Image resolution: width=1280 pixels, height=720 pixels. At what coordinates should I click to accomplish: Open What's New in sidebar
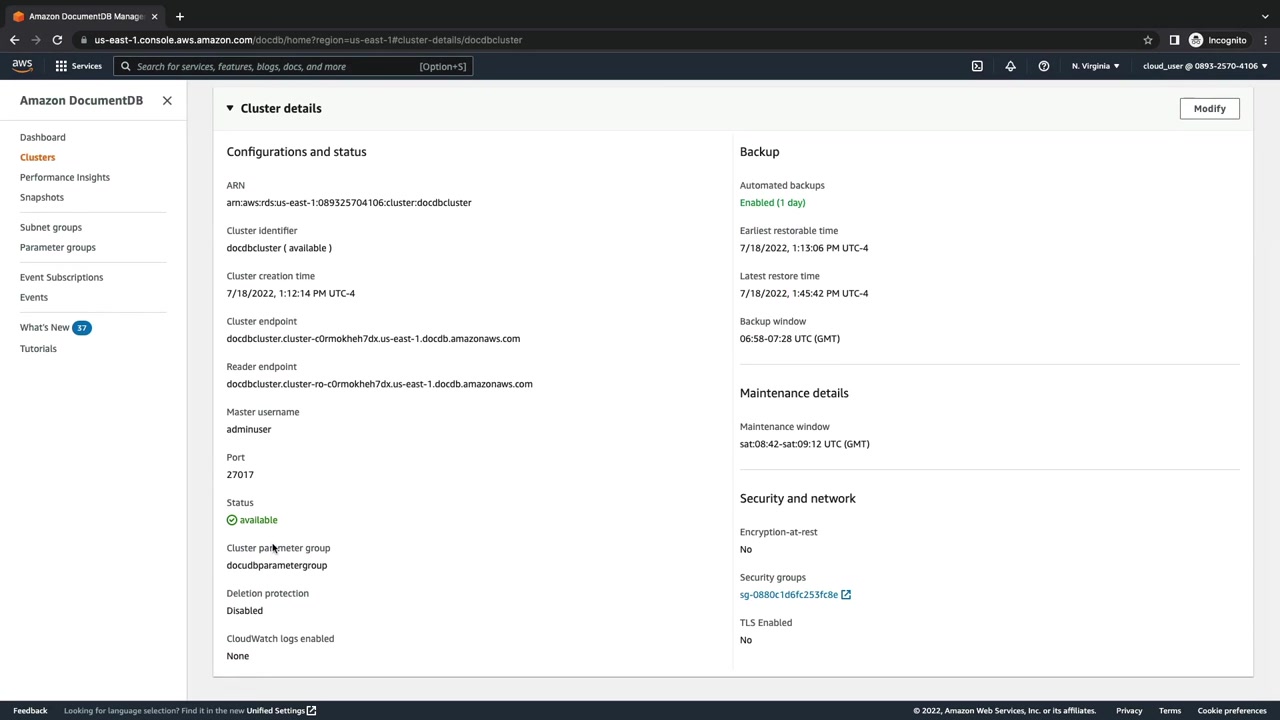point(45,327)
